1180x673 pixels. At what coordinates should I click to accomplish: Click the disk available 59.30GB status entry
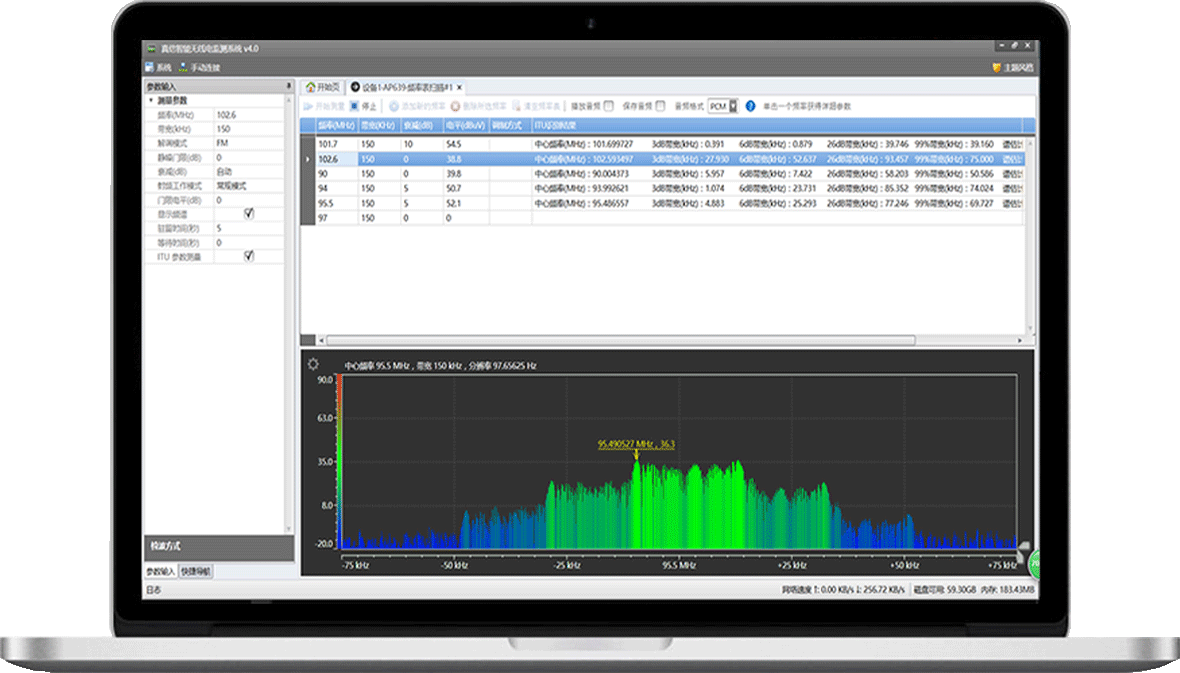(944, 589)
